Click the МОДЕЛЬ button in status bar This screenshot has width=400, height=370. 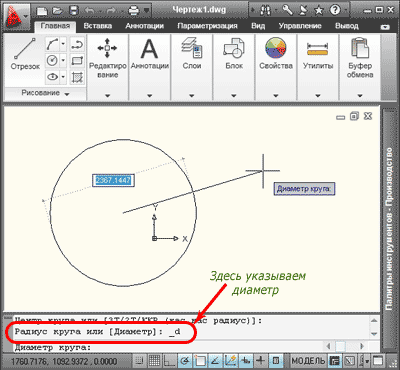(x=308, y=361)
